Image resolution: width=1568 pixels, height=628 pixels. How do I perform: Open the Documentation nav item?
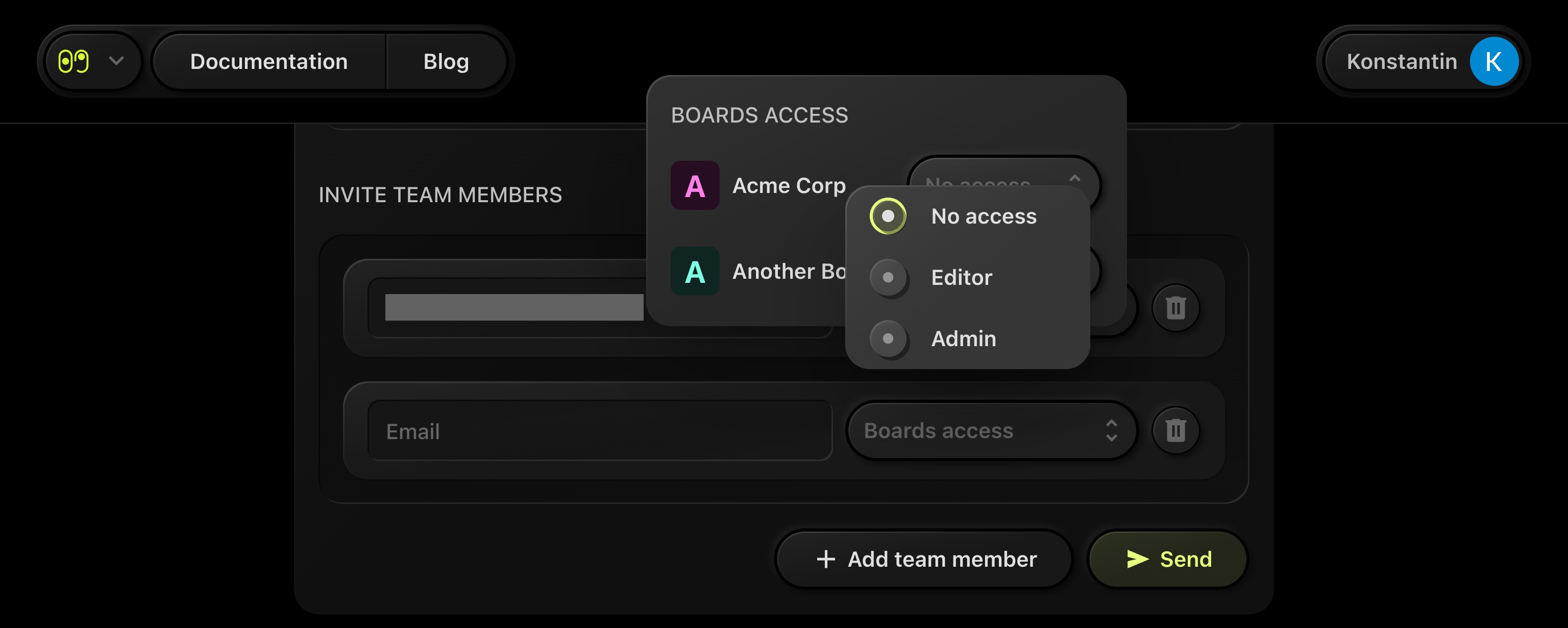point(268,61)
